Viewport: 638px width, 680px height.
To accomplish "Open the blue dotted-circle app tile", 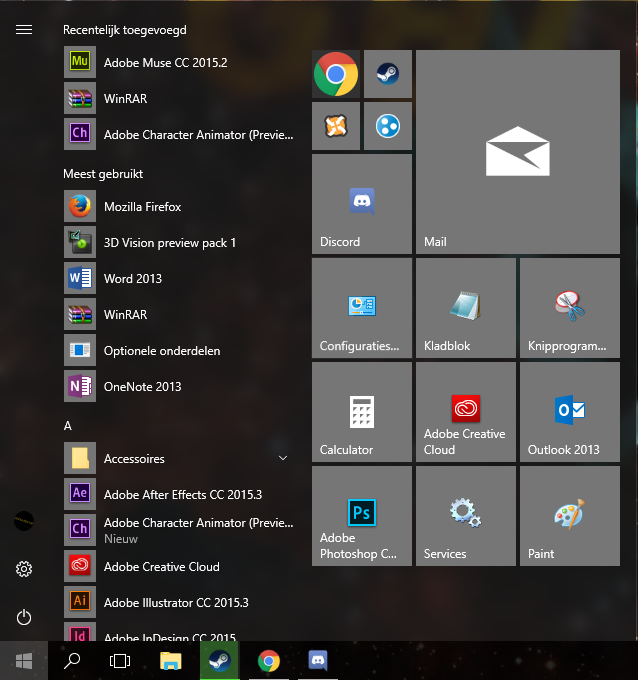I will [388, 126].
